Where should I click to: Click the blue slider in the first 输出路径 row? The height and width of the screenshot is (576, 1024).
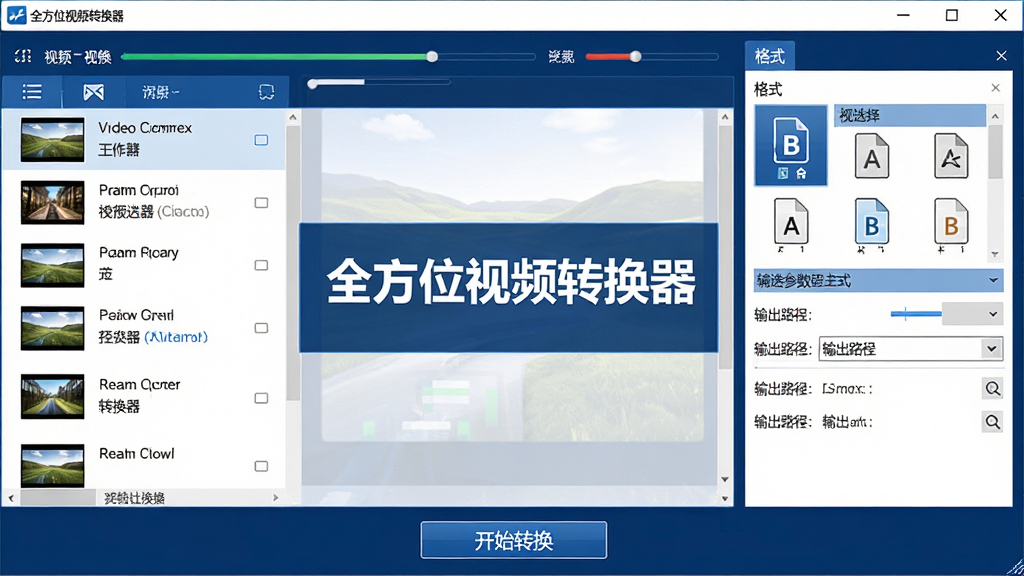coord(916,314)
